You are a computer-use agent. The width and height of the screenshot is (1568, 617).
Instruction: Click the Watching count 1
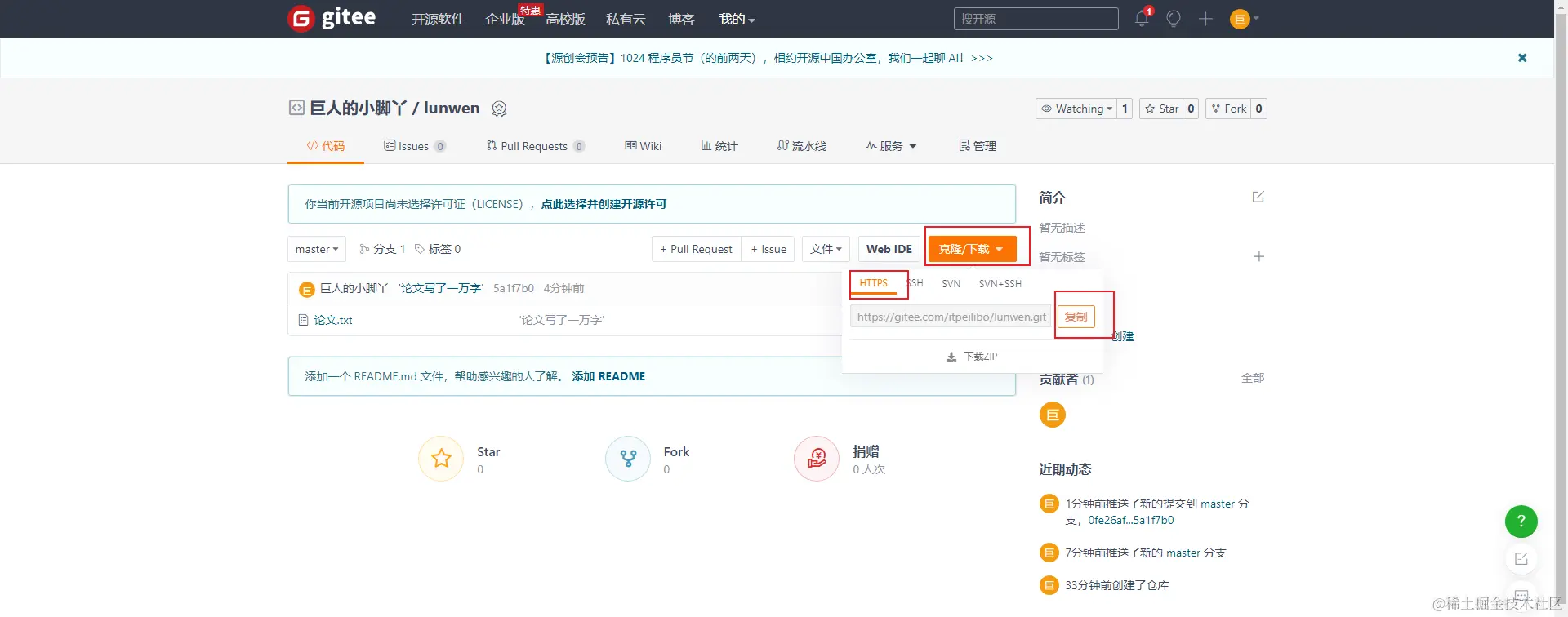(1125, 109)
